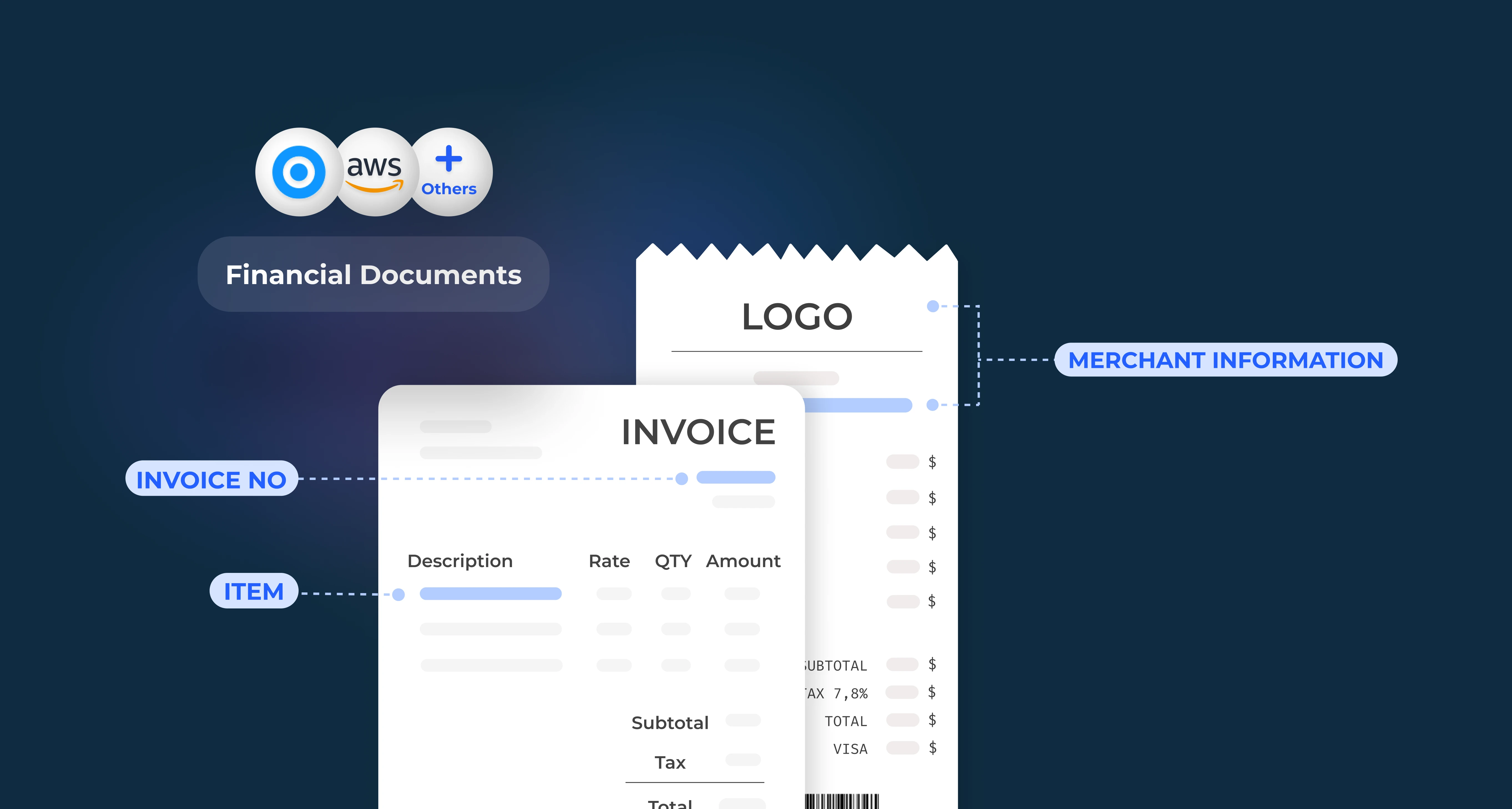Click the Amount column header
This screenshot has width=1512, height=809.
click(x=742, y=561)
